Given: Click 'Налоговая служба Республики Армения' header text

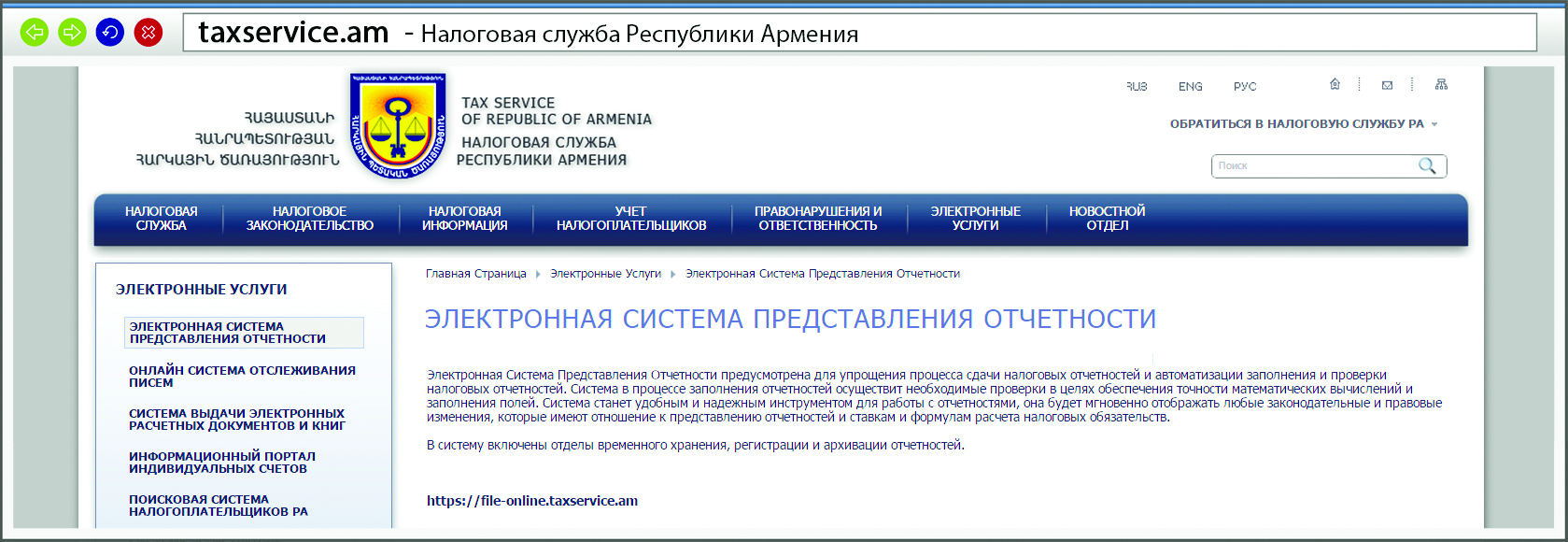Looking at the screenshot, I should click(x=542, y=151).
